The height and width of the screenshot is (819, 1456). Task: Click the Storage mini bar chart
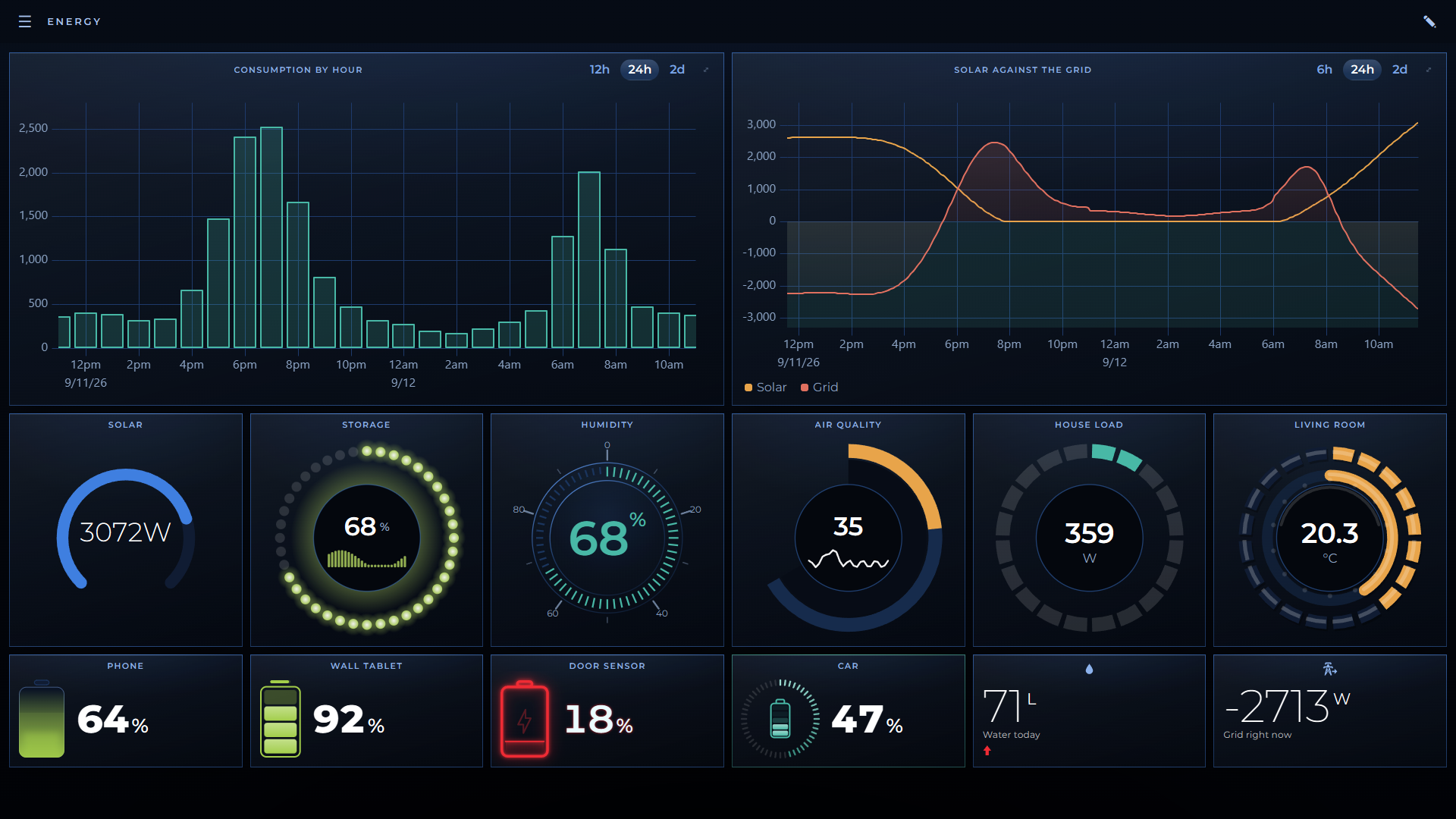[x=367, y=559]
